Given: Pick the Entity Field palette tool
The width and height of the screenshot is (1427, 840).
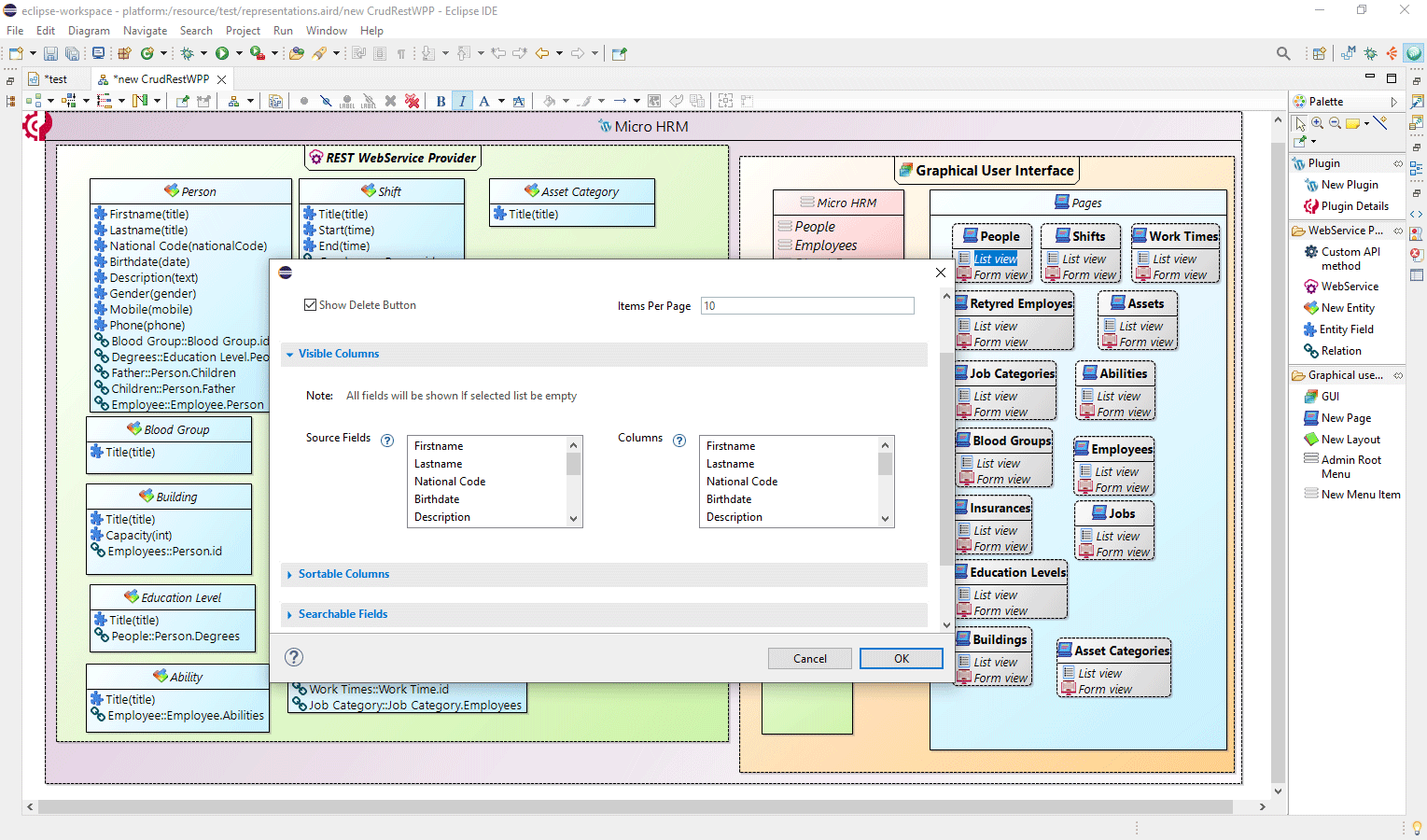Looking at the screenshot, I should 1338,329.
